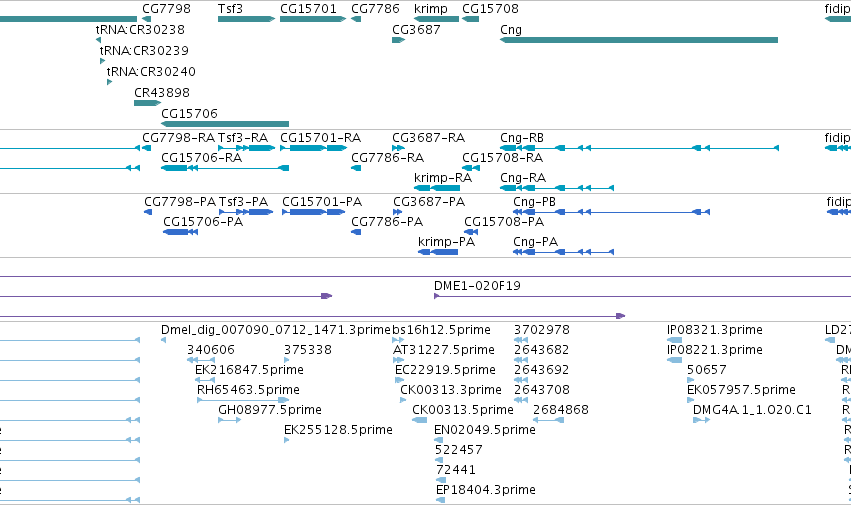The width and height of the screenshot is (851, 505).
Task: Select the EC22919.5prime EST label
Action: click(445, 370)
